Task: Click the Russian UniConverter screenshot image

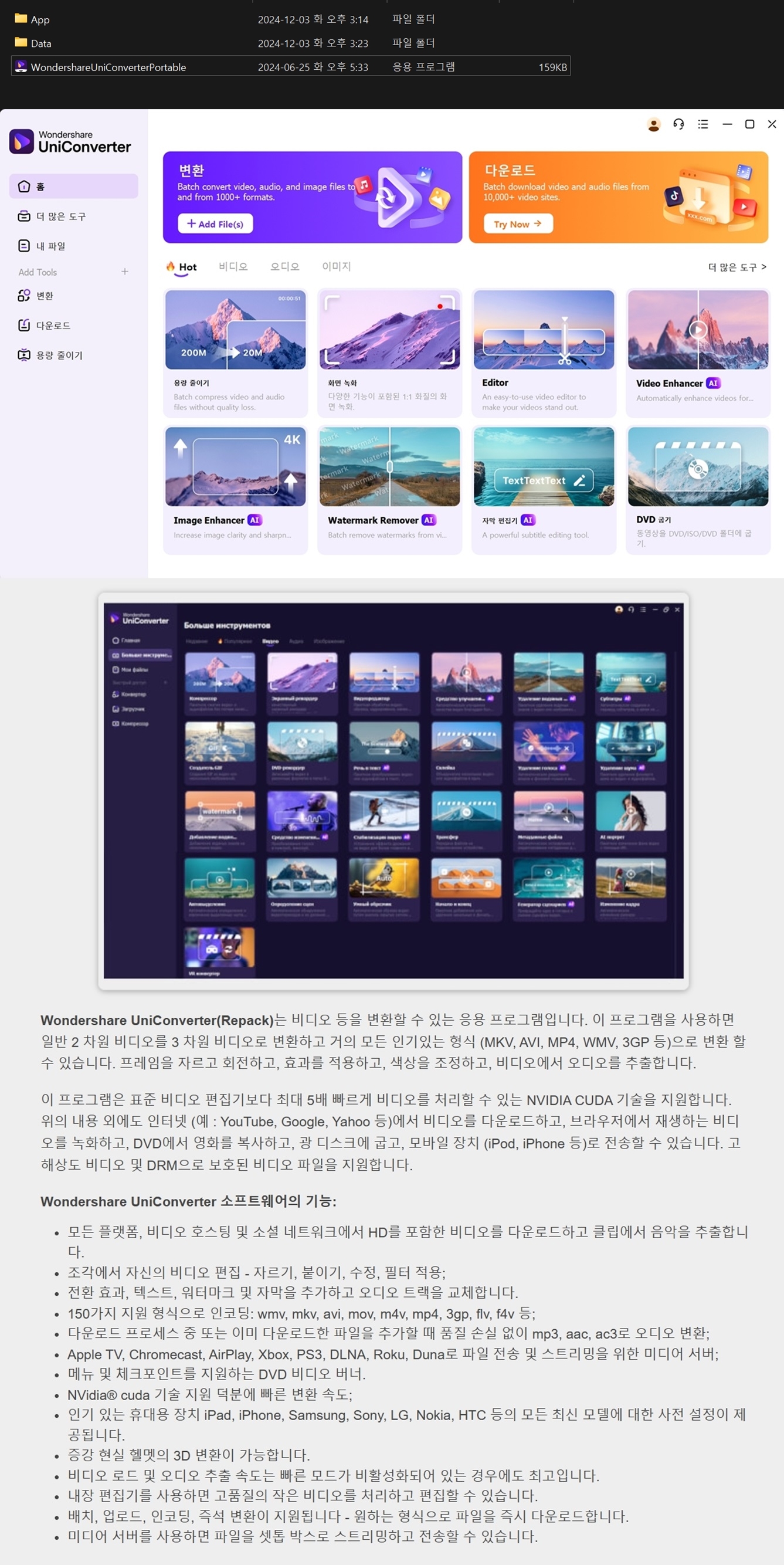Action: click(393, 791)
